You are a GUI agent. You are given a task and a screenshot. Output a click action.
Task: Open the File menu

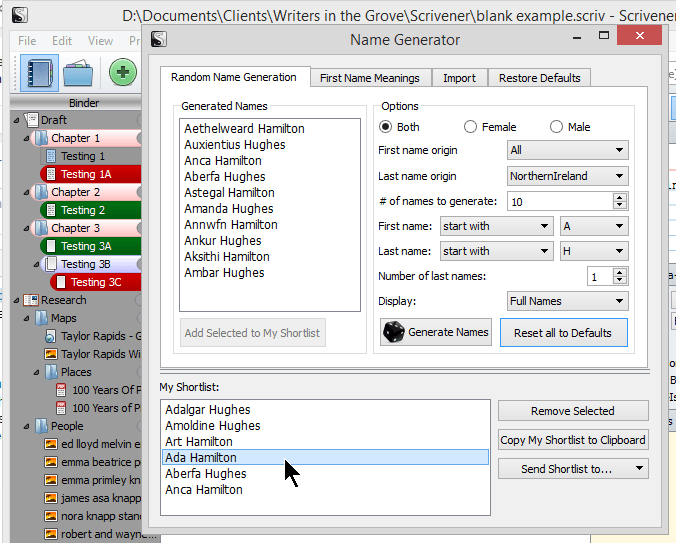[27, 41]
